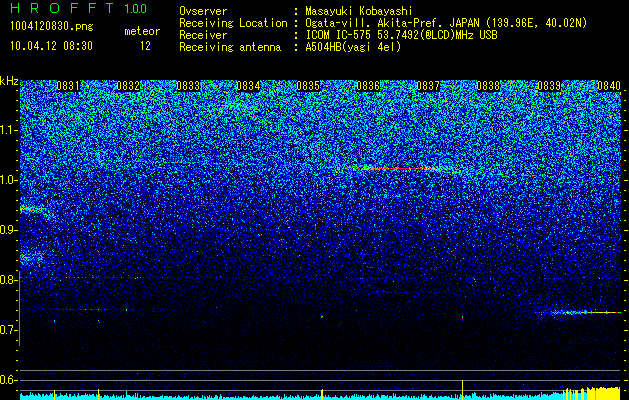Click the 0.8 frequency axis label
The width and height of the screenshot is (629, 400).
coord(8,280)
